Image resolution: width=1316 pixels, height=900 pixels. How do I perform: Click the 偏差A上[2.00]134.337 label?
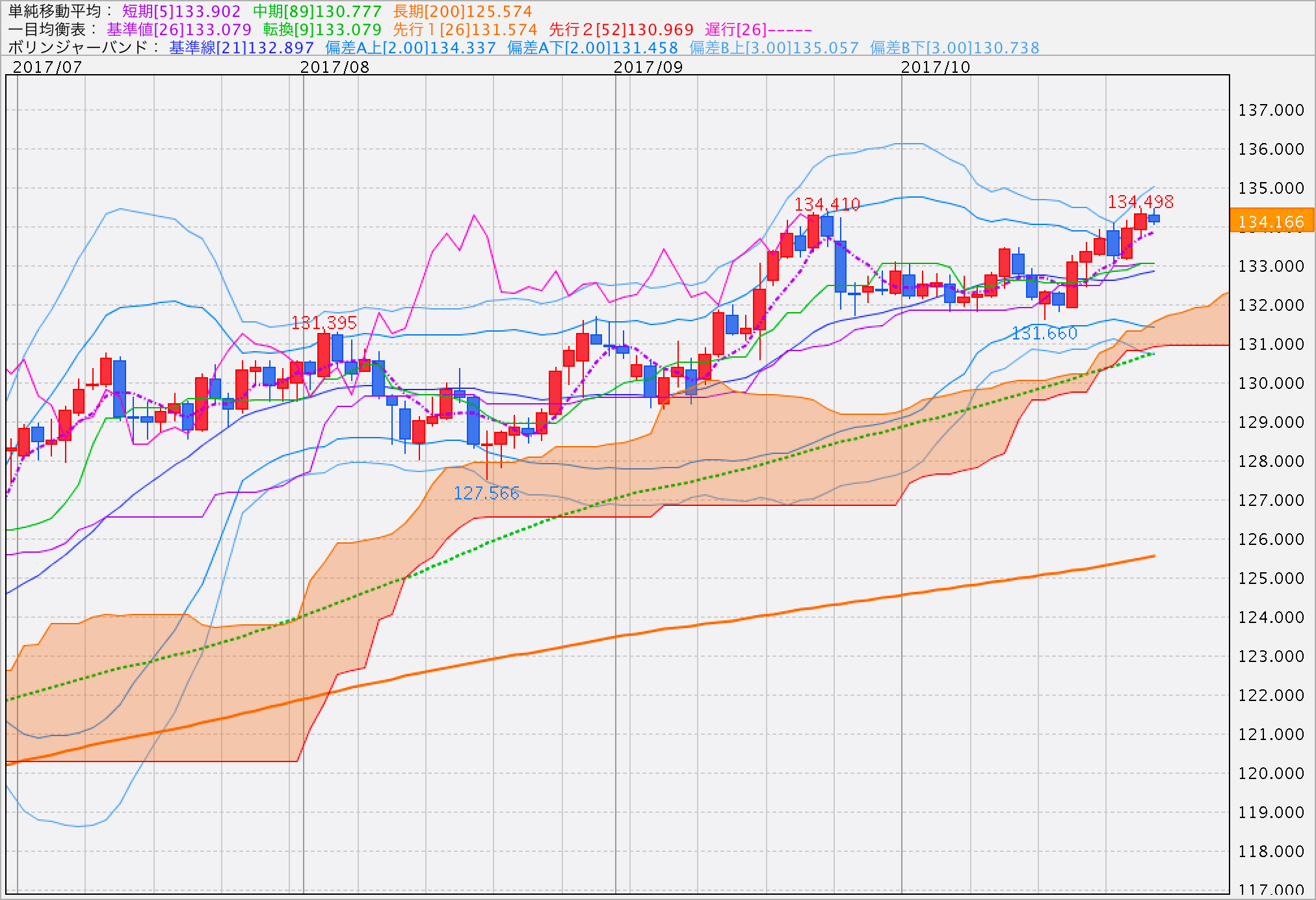tap(410, 47)
